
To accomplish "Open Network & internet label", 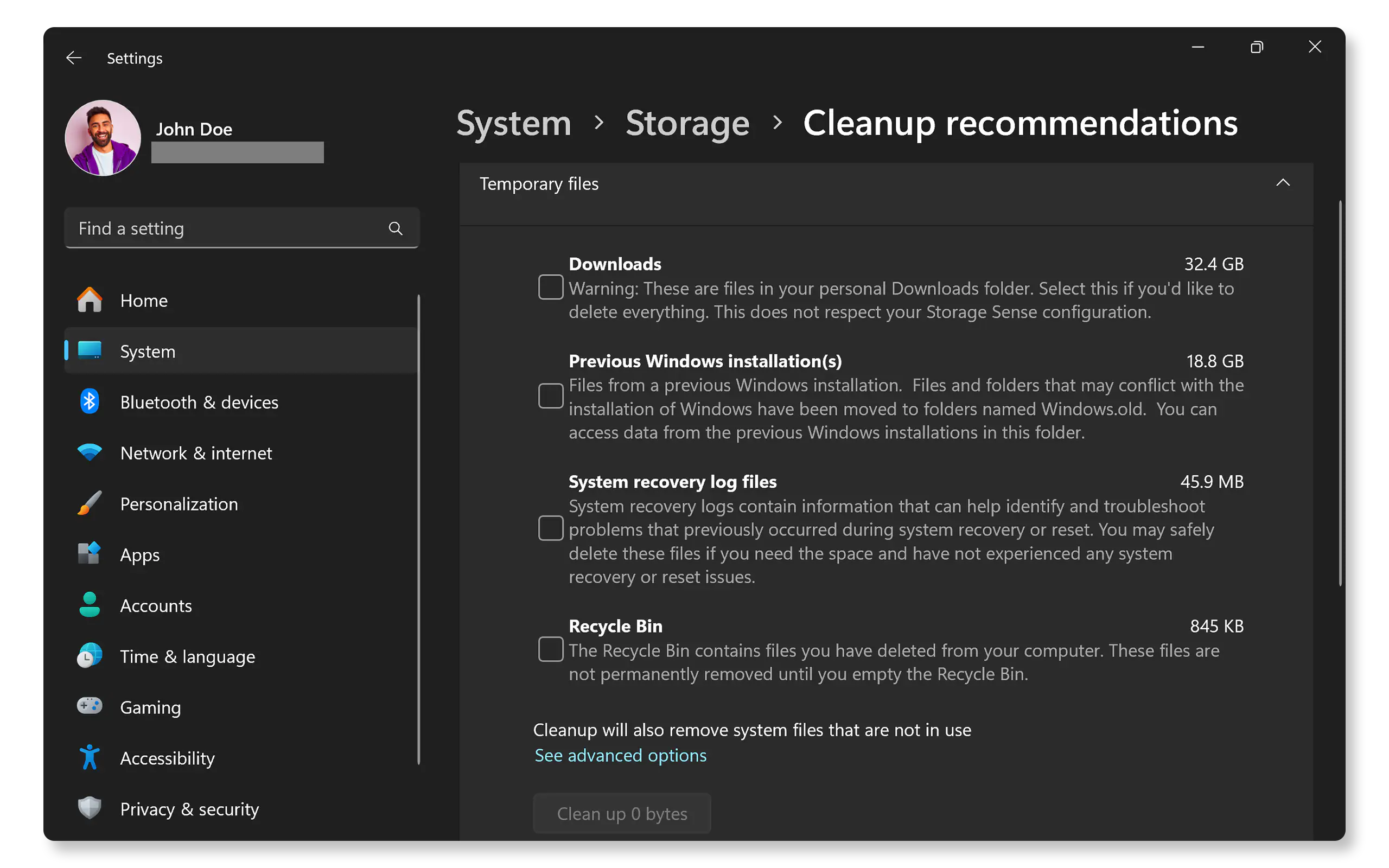I will click(x=196, y=452).
